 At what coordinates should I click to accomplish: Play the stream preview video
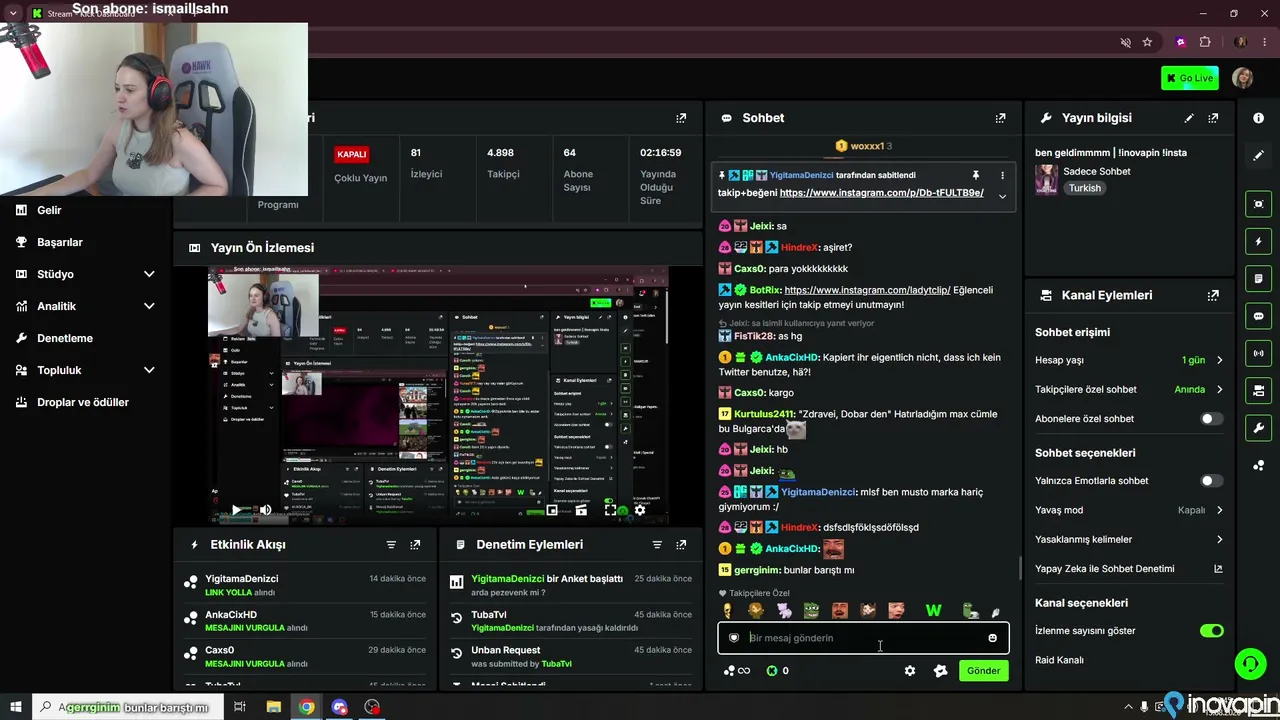click(x=236, y=510)
